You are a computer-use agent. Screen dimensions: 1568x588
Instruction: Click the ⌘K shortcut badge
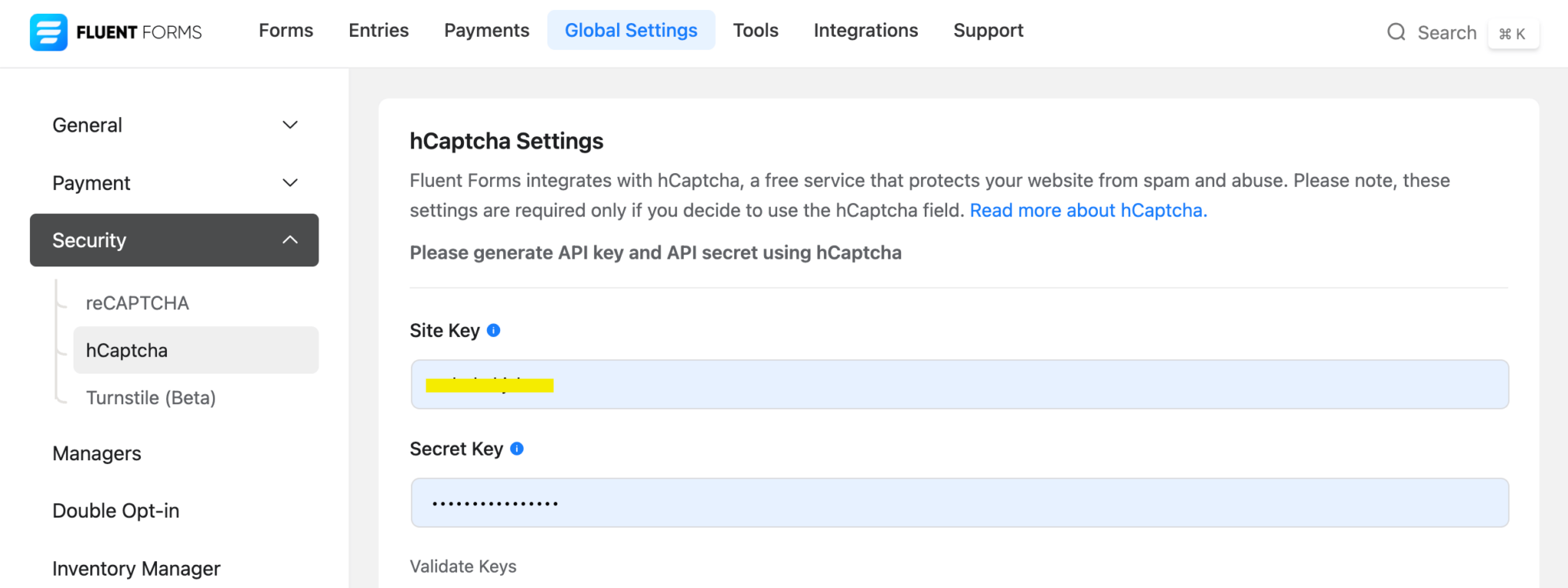[1512, 34]
